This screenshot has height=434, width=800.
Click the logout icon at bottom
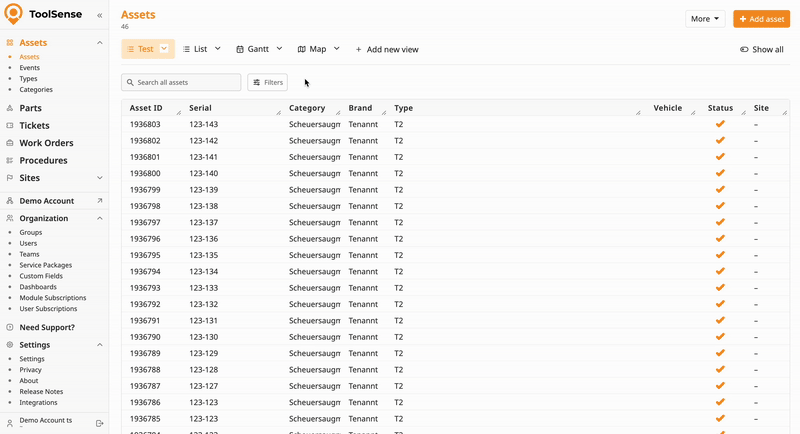click(99, 423)
